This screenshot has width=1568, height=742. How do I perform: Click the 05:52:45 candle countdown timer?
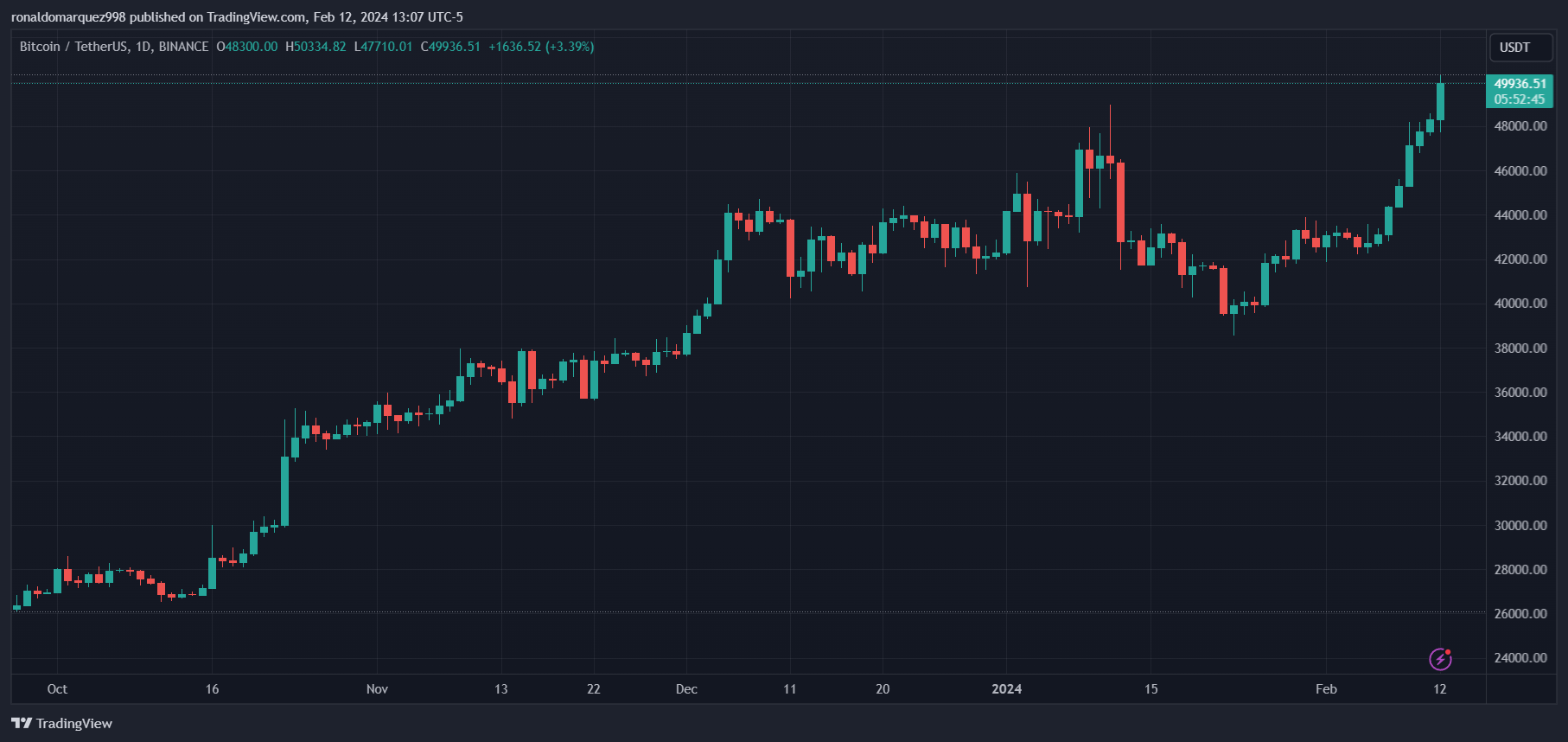(1520, 99)
